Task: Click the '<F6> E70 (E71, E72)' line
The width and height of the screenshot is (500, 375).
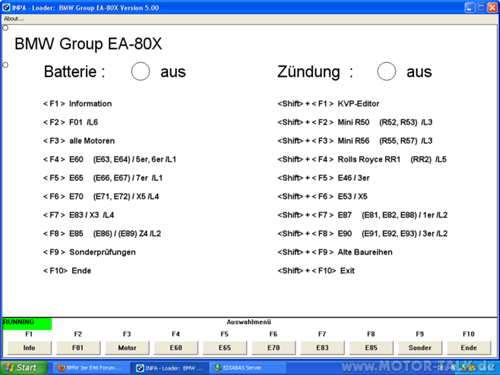Action: click(101, 197)
